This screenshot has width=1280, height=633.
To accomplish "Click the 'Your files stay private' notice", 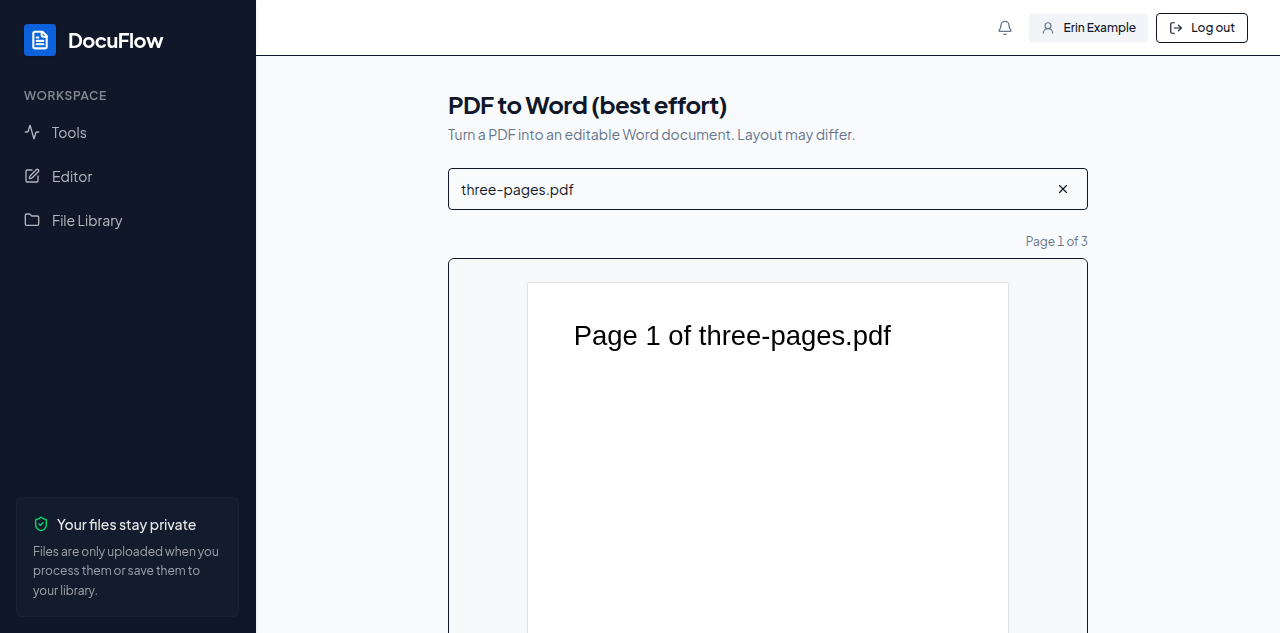I will coord(128,557).
